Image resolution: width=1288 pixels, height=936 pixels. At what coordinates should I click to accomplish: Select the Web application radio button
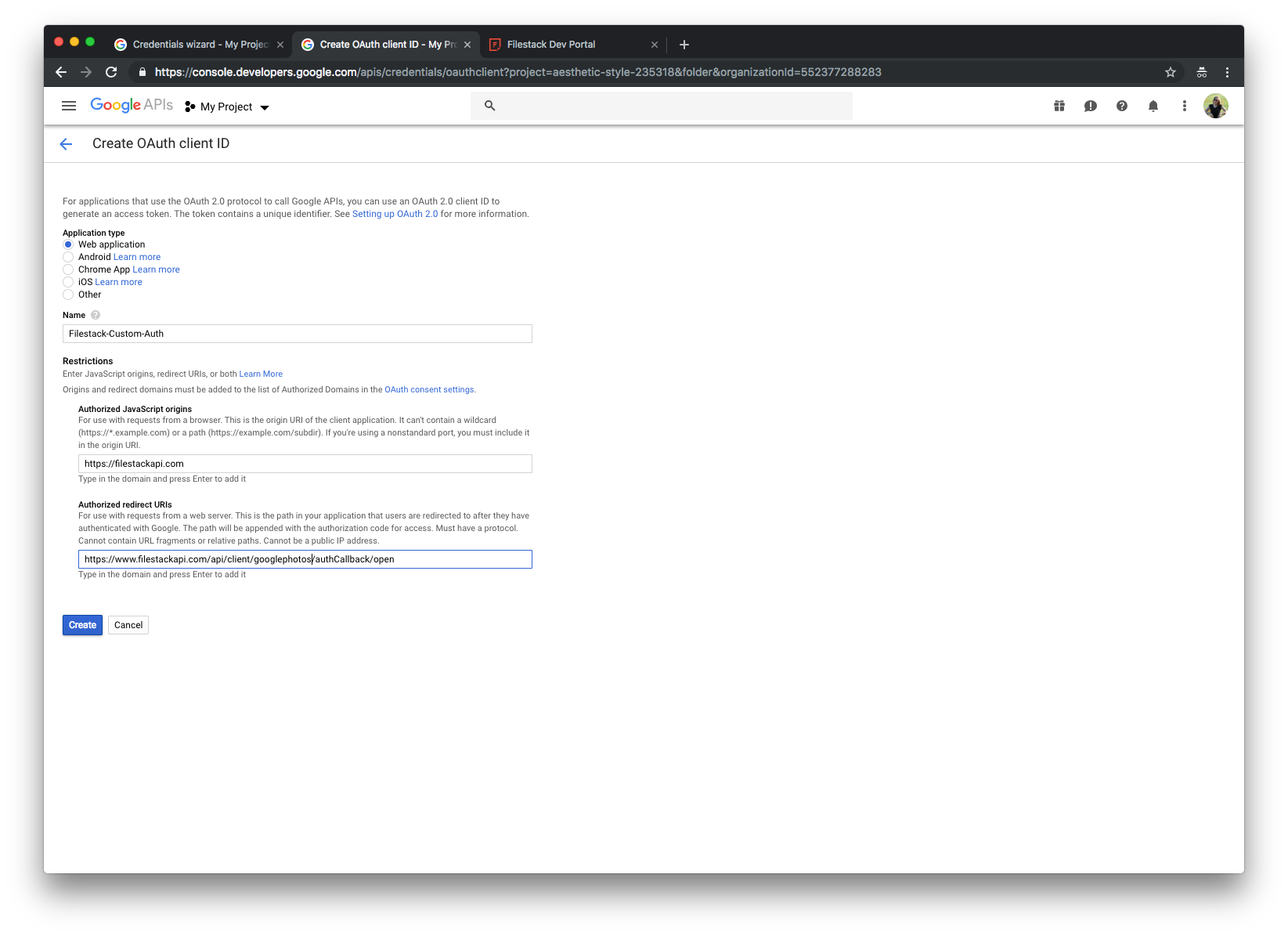tap(68, 244)
